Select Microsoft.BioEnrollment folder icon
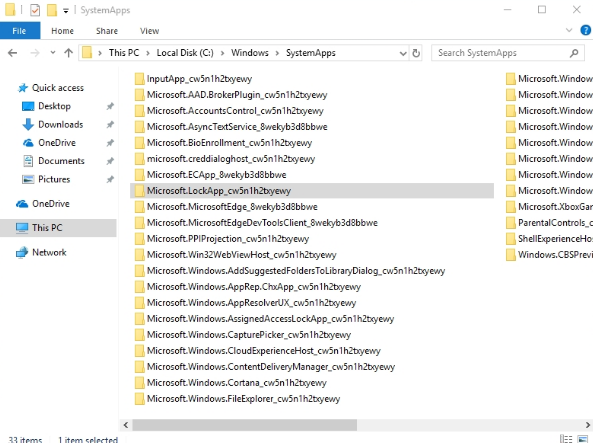The height and width of the screenshot is (443, 593). click(140, 143)
